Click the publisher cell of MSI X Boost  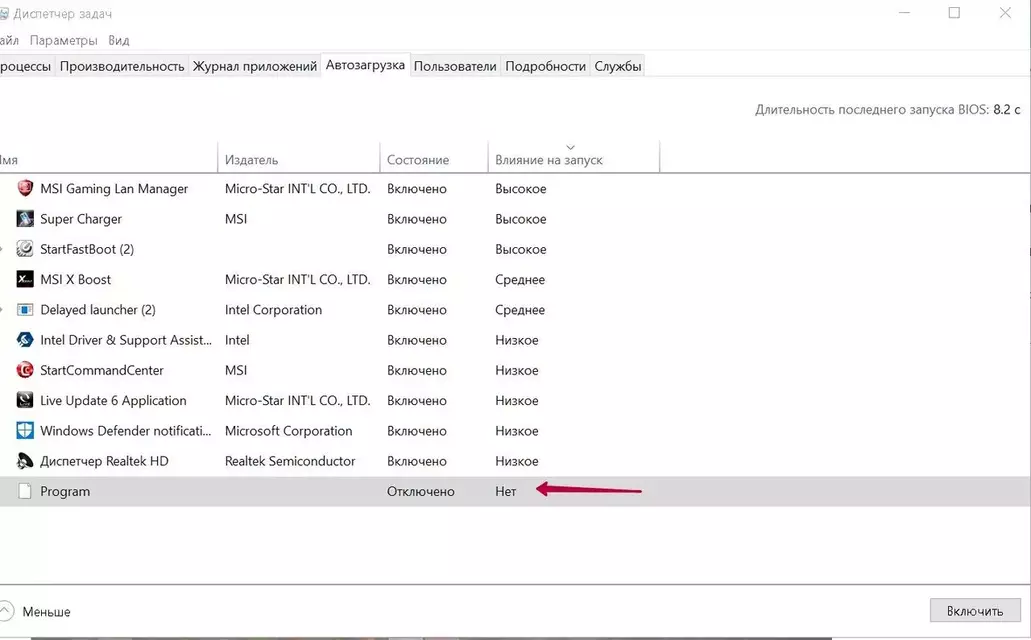[298, 280]
